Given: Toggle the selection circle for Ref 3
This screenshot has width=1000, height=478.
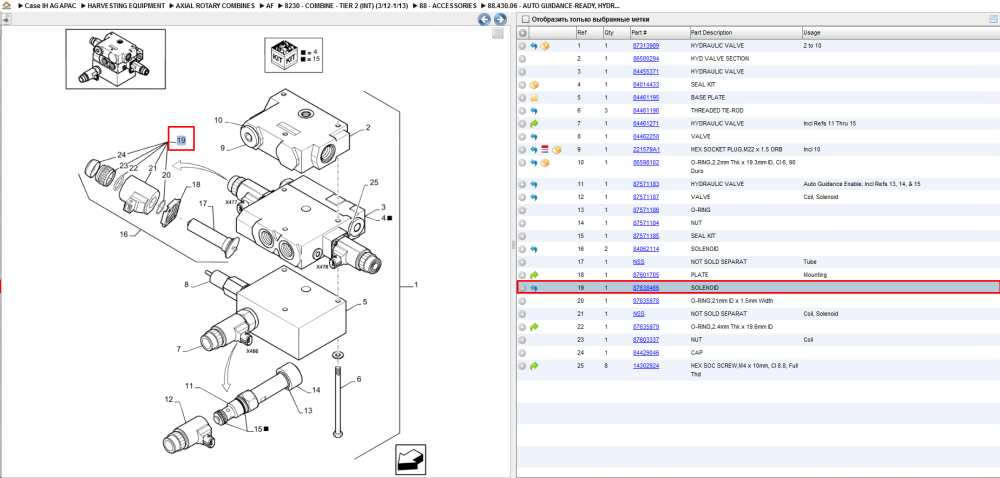Looking at the screenshot, I should click(522, 72).
